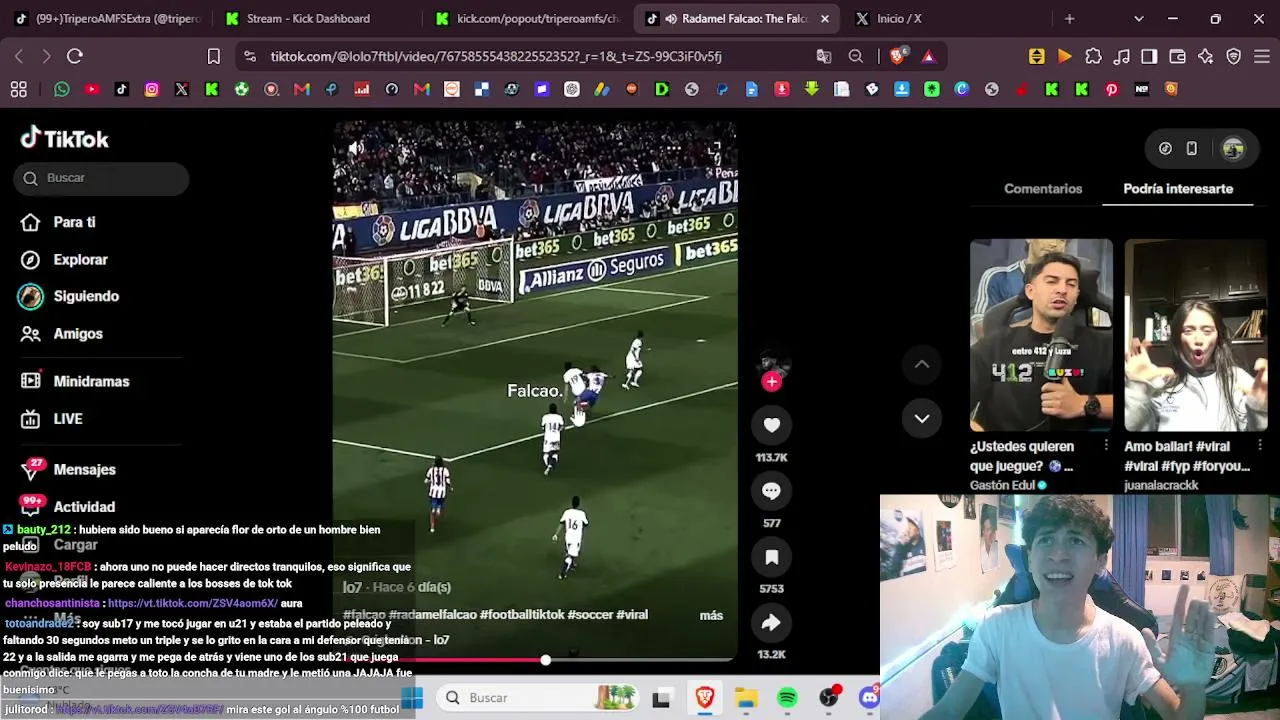This screenshot has width=1280, height=720.
Task: Open Task View on the taskbar
Action: (661, 698)
